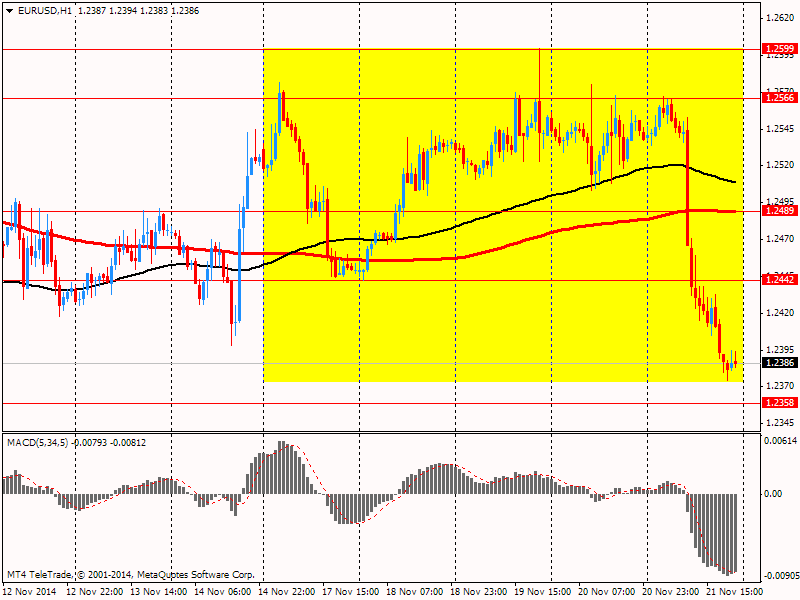Viewport: 800px width, 600px height.
Task: Click the 1.2520 price scale value
Action: [780, 165]
